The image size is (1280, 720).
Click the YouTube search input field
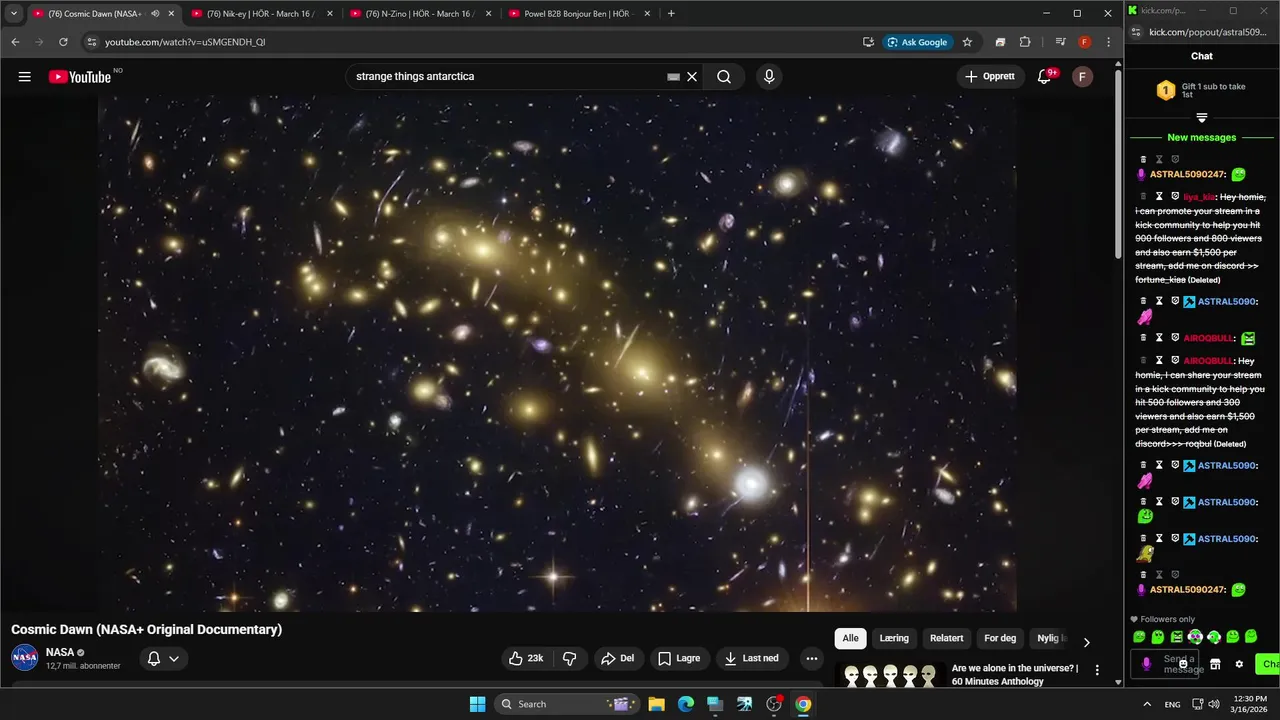(510, 77)
